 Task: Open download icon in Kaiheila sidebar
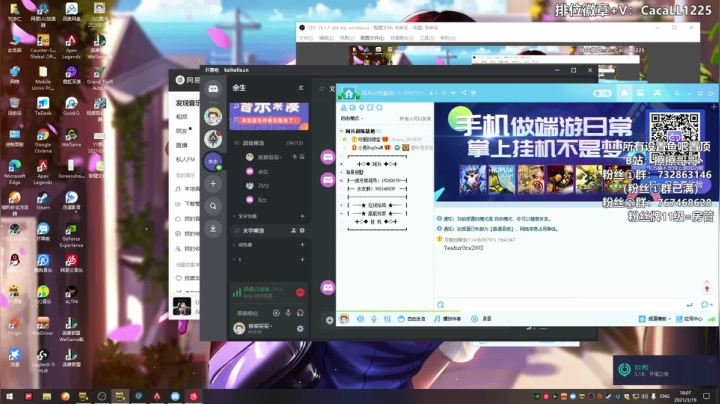click(x=213, y=228)
